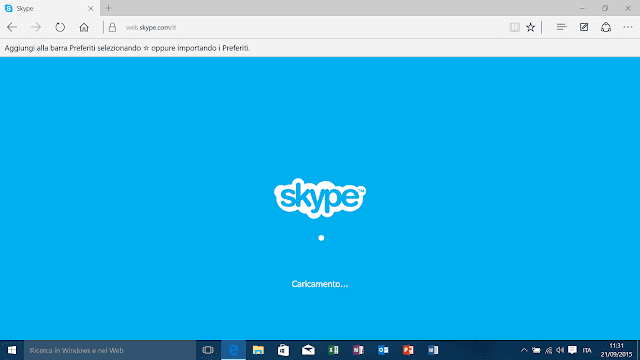Launch PowerPoint from the taskbar
Image resolution: width=640 pixels, height=360 pixels.
[x=408, y=350]
